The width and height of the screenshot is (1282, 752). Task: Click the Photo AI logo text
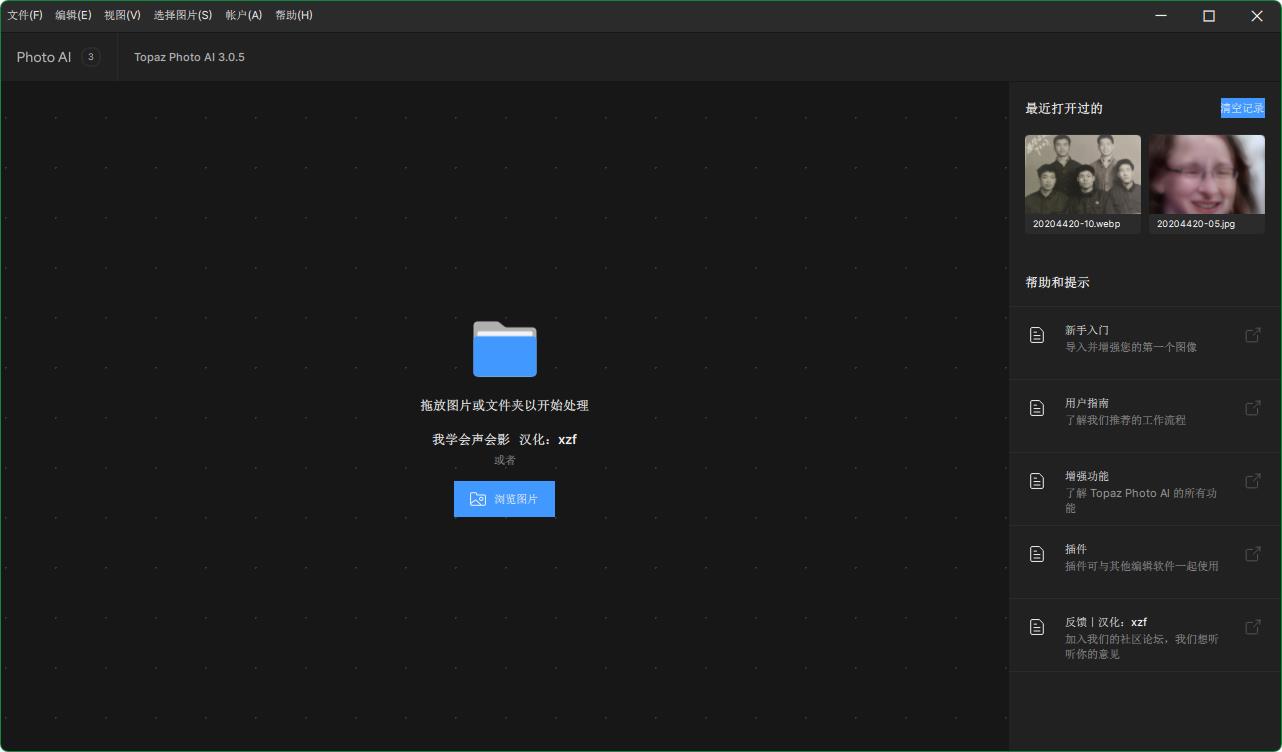coord(44,57)
